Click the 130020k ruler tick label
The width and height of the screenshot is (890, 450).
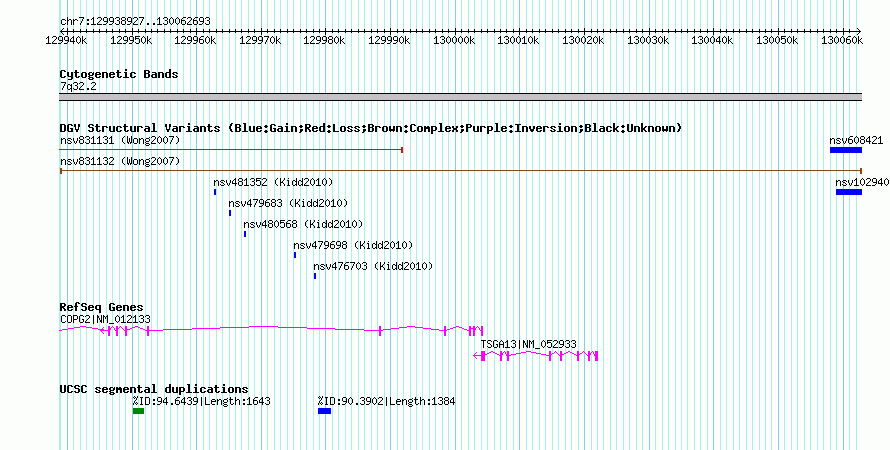coord(583,41)
